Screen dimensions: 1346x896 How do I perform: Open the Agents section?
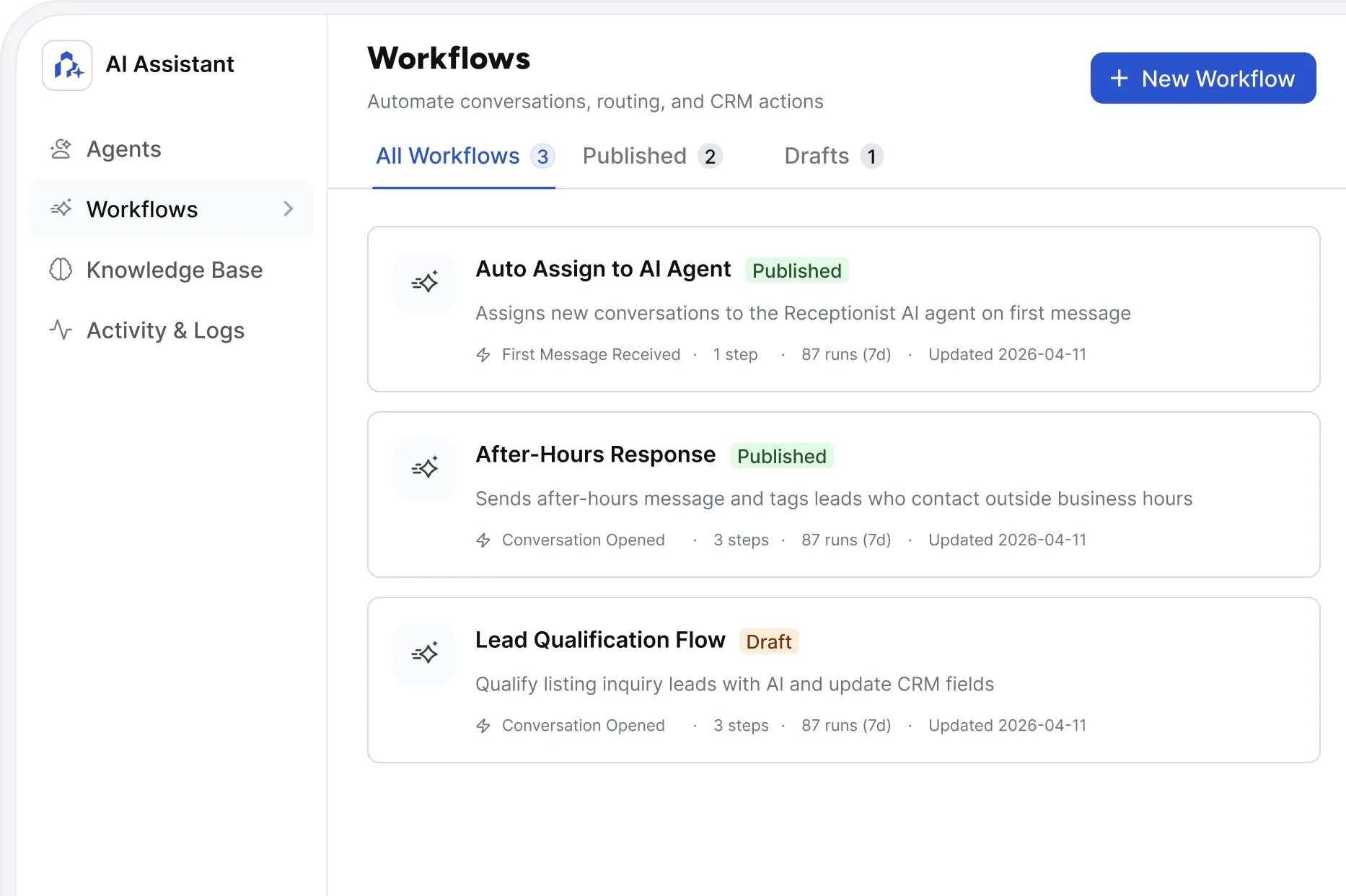[172, 149]
